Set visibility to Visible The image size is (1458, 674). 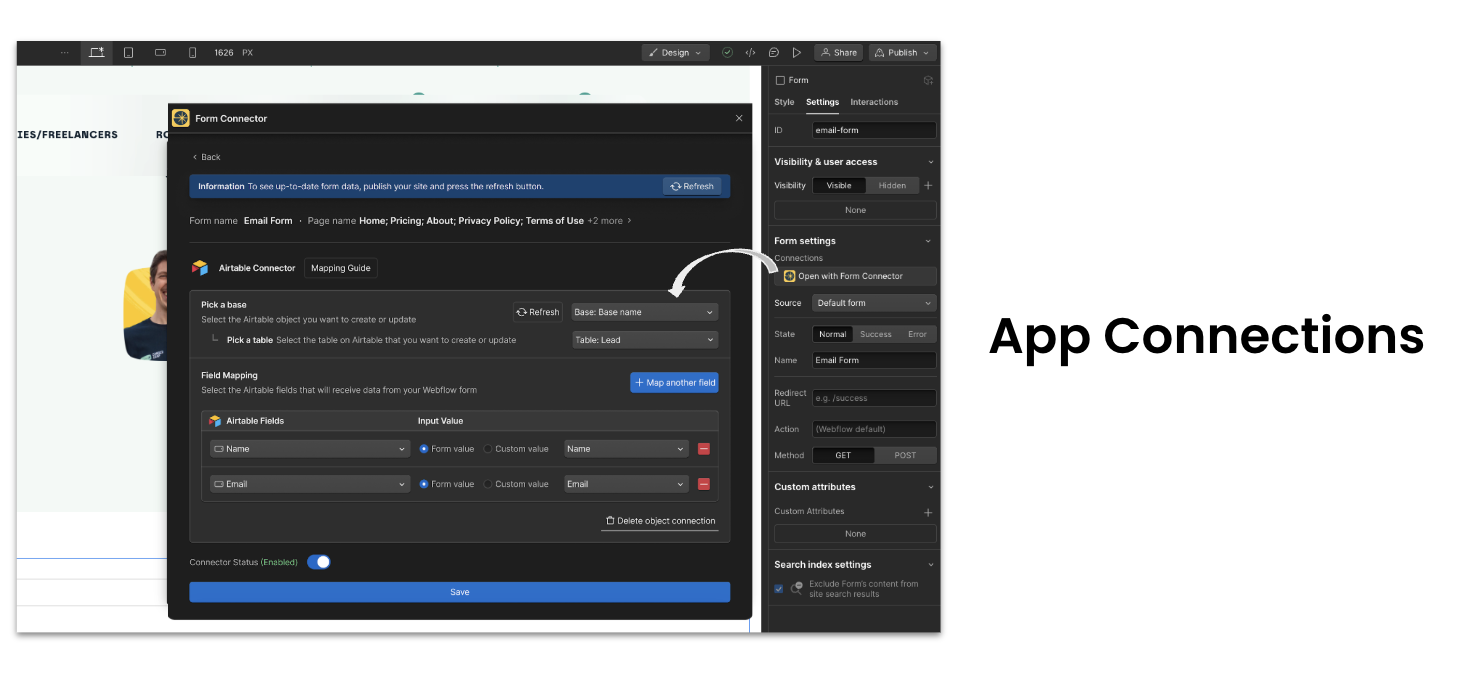point(839,185)
